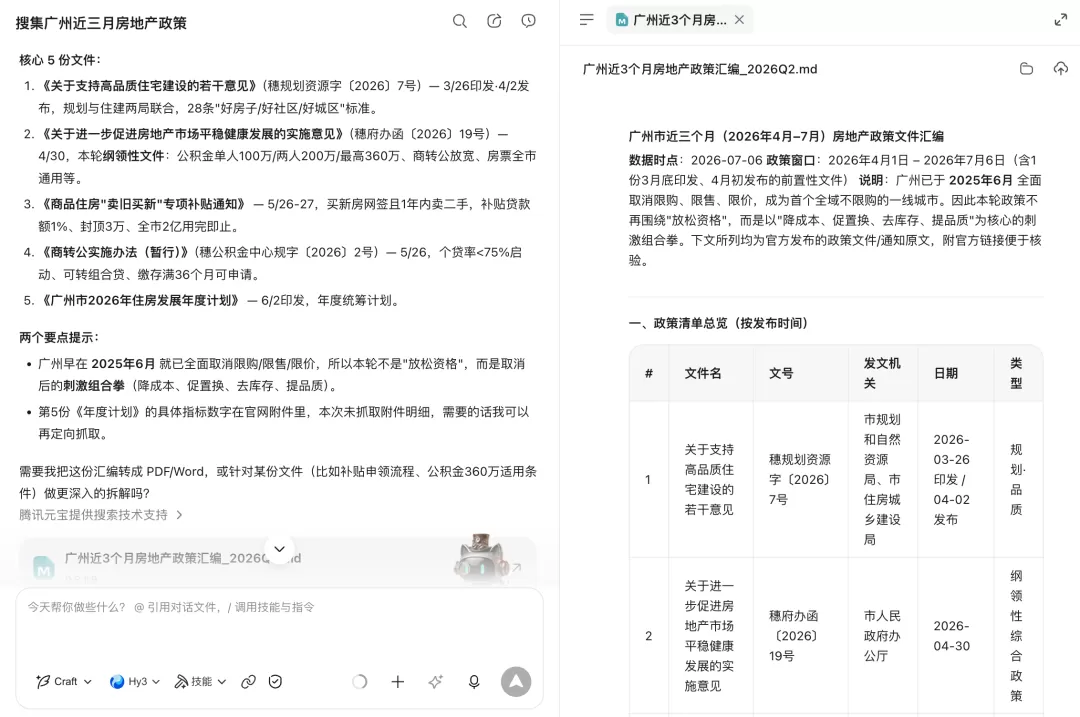Image resolution: width=1080 pixels, height=717 pixels.
Task: Switch to the 广州近3个月房… document tab
Action: (x=679, y=20)
